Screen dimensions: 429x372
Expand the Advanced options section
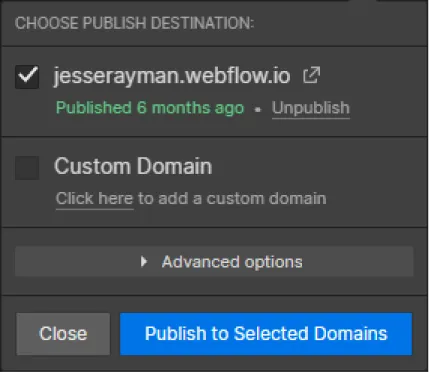tap(214, 262)
